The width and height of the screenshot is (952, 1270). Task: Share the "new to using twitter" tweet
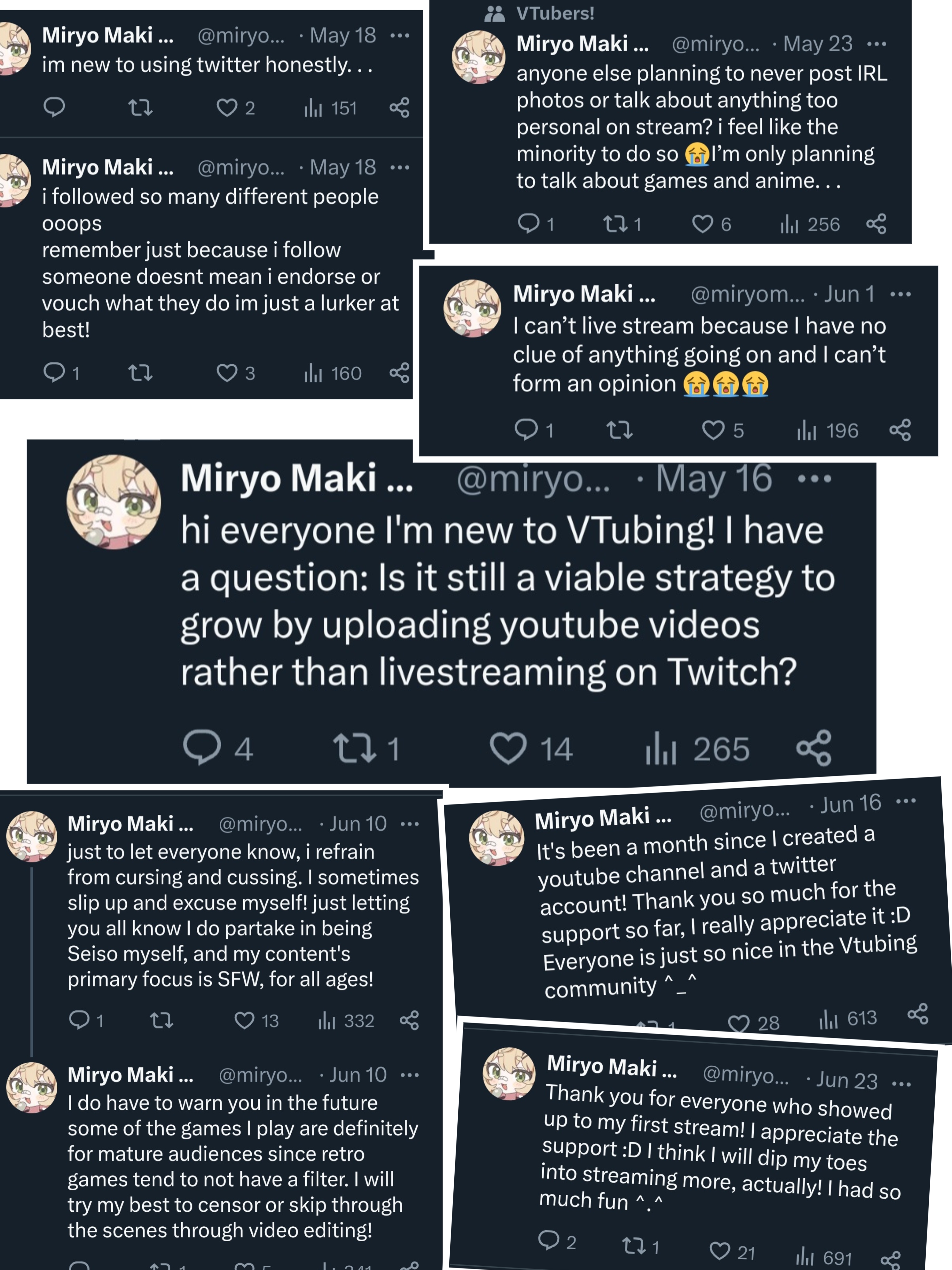point(399,107)
